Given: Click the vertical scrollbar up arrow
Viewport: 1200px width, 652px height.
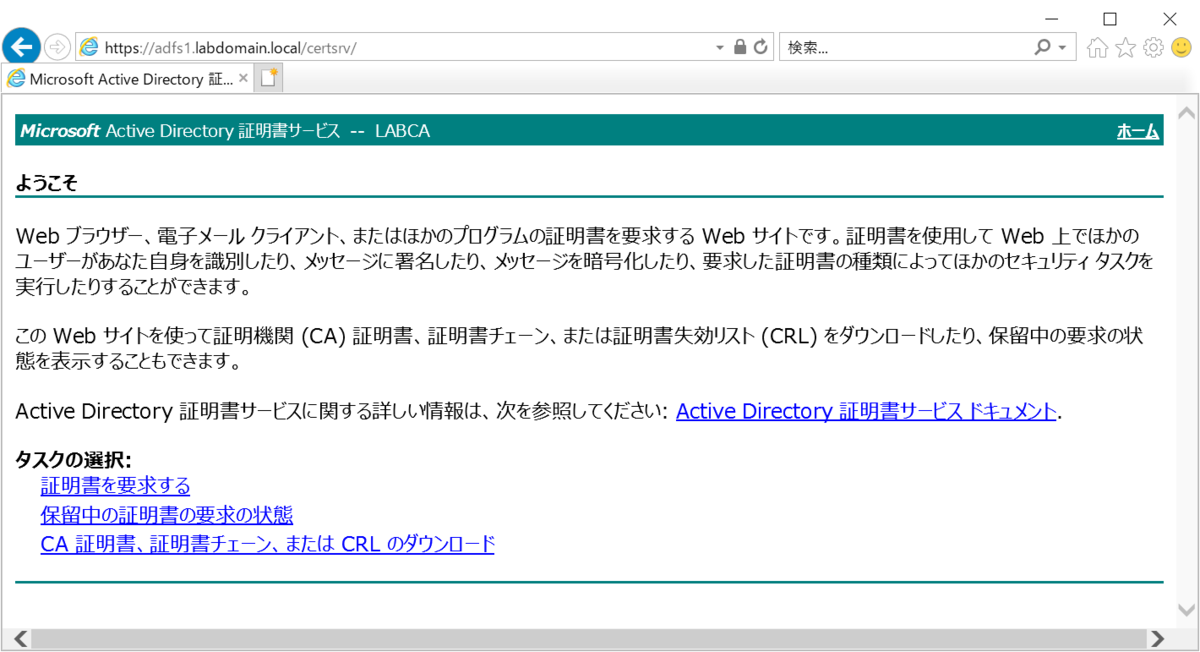Looking at the screenshot, I should [1187, 112].
